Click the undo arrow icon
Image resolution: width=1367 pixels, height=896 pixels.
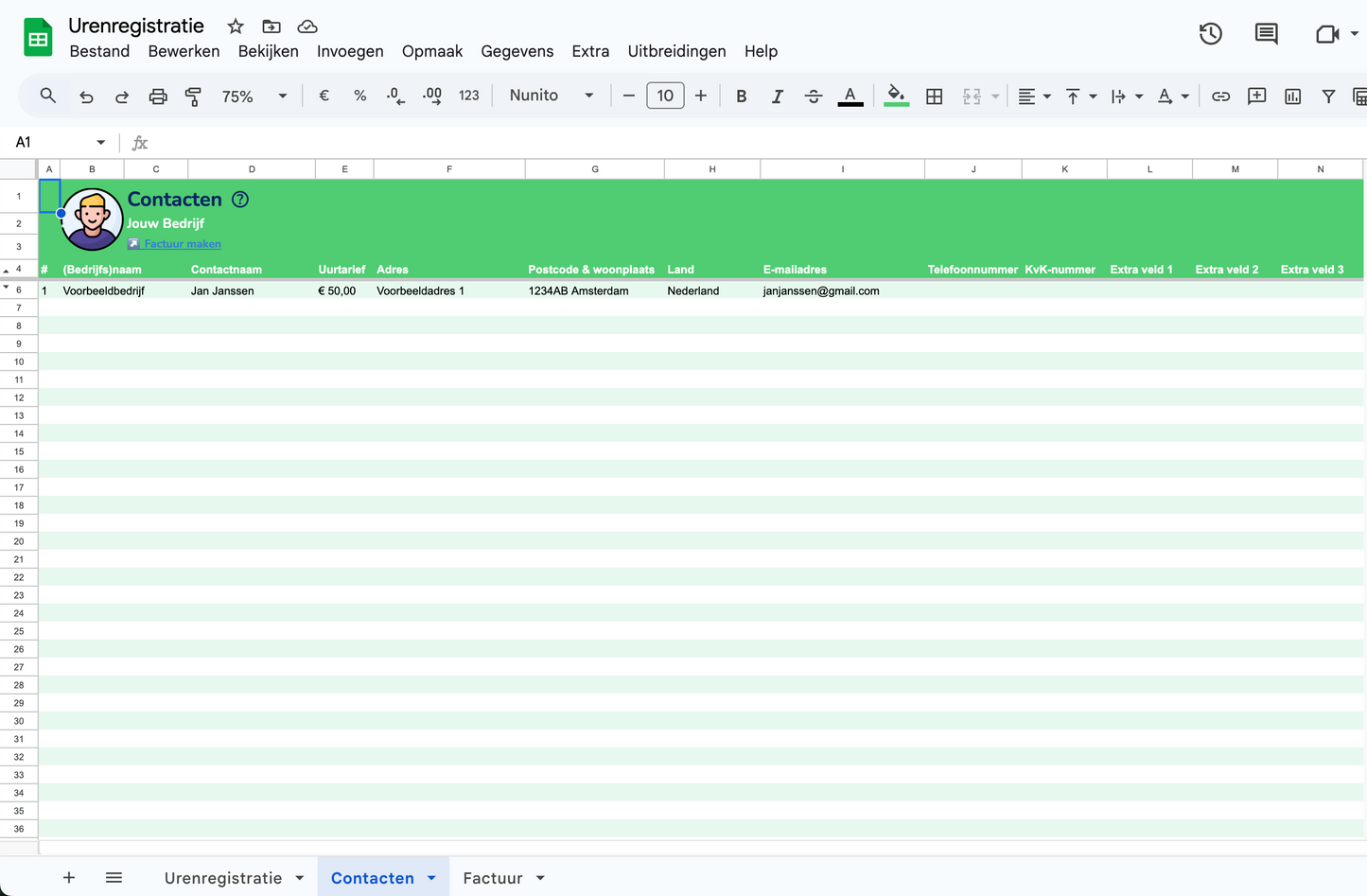[86, 97]
